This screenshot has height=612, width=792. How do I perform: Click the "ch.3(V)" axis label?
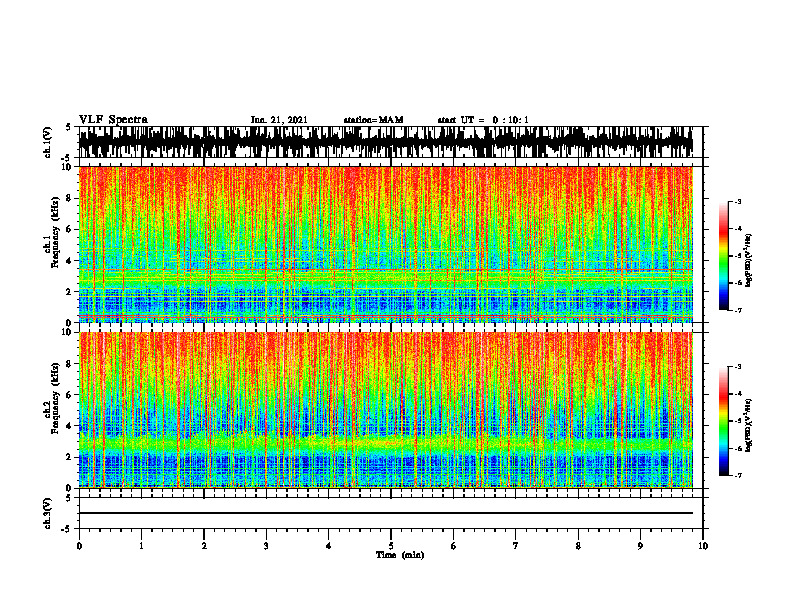coord(48,514)
